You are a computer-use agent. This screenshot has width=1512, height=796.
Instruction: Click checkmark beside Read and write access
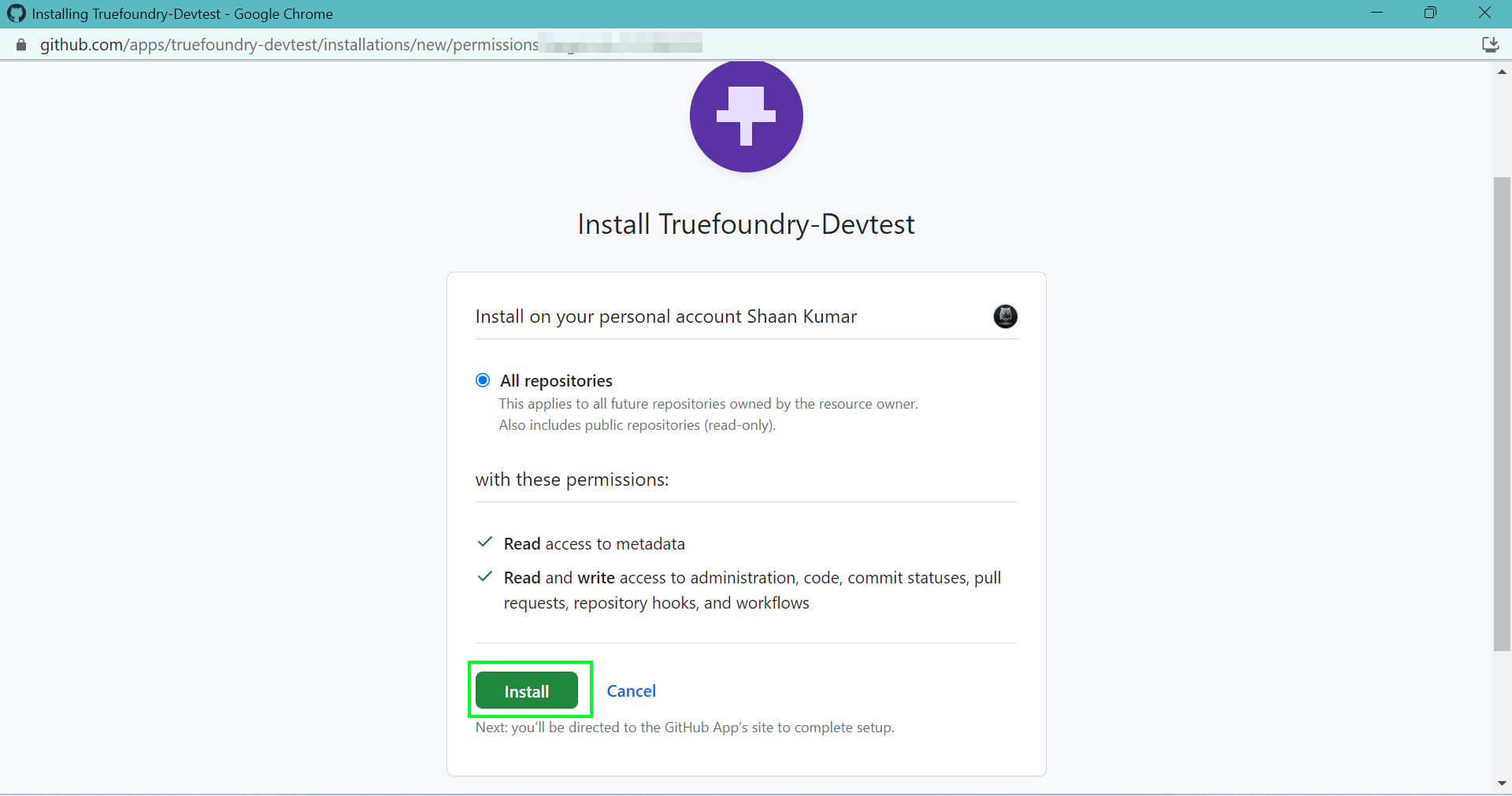click(485, 576)
